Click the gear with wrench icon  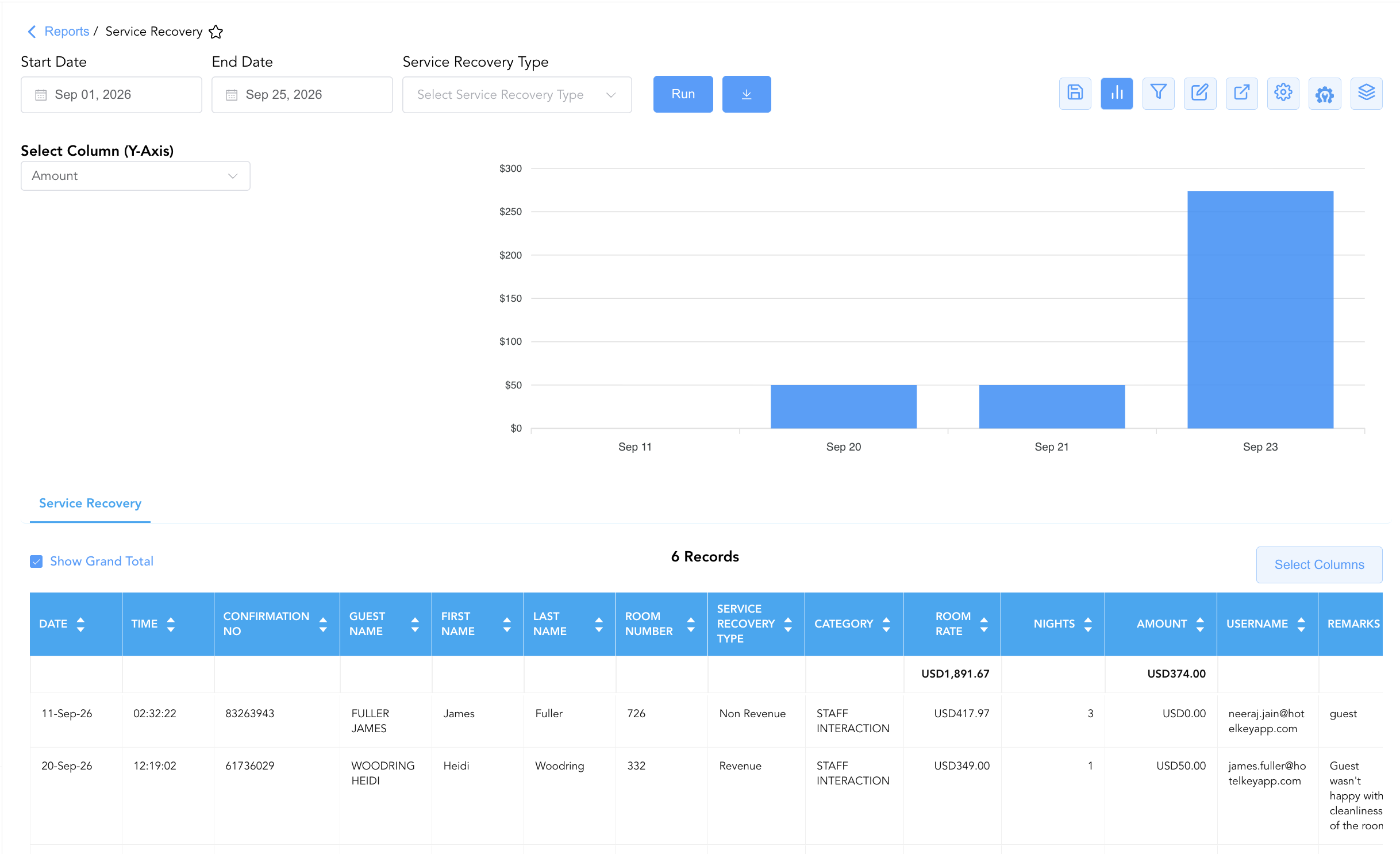1325,94
